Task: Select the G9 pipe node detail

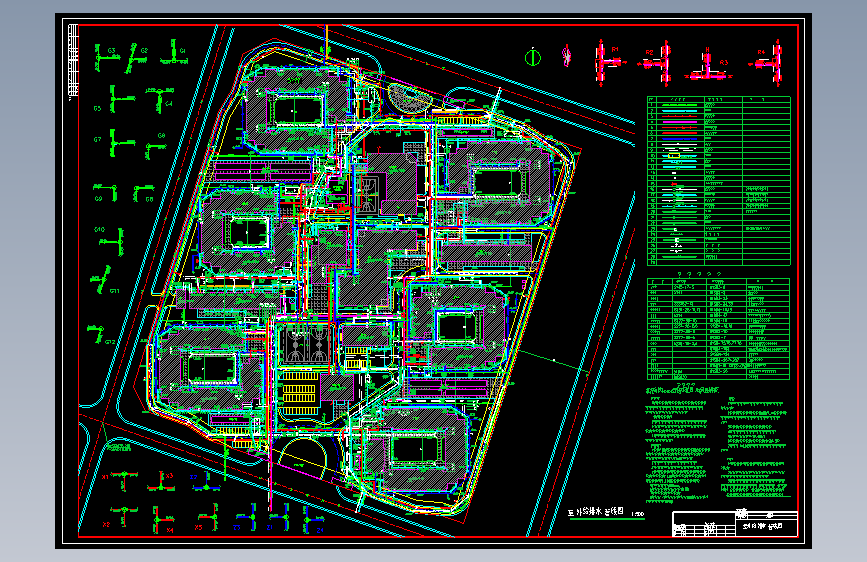Action: [105, 192]
